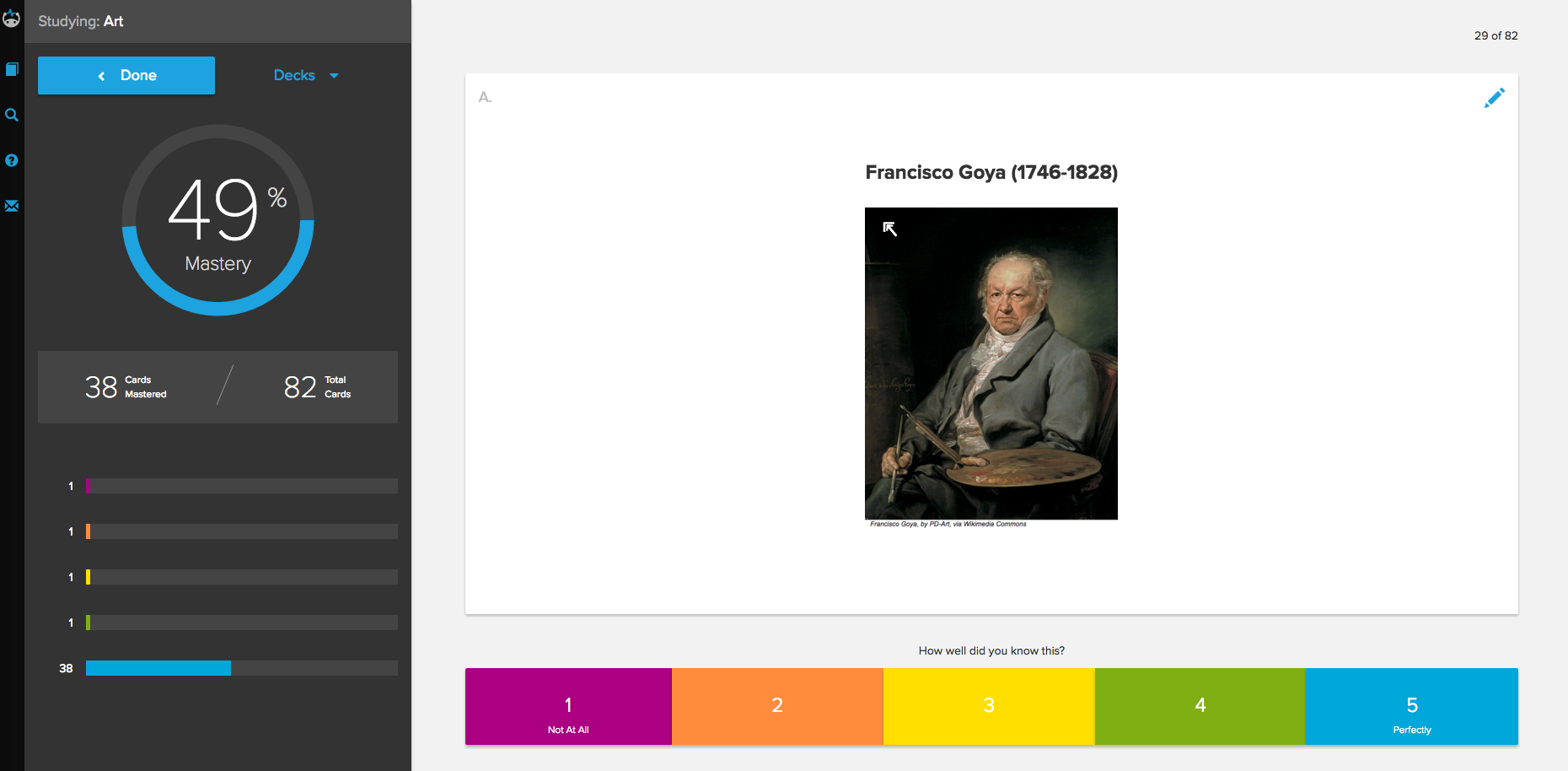Click the 'Francisco Goya (1746-1828)' title
This screenshot has height=771, width=1568.
click(991, 172)
